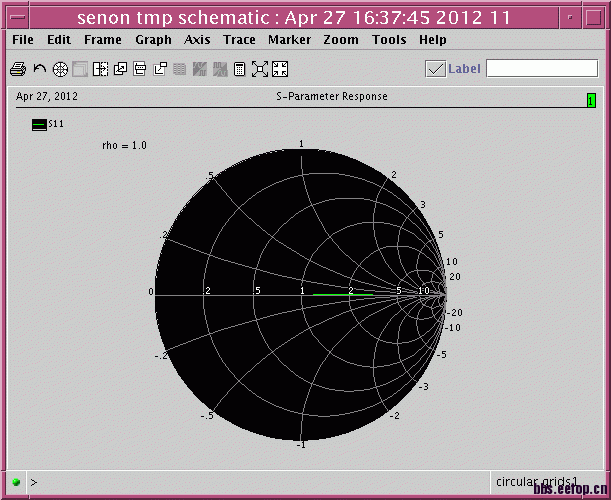This screenshot has width=611, height=500.
Task: Click the green status light icon
Action: tap(16, 482)
